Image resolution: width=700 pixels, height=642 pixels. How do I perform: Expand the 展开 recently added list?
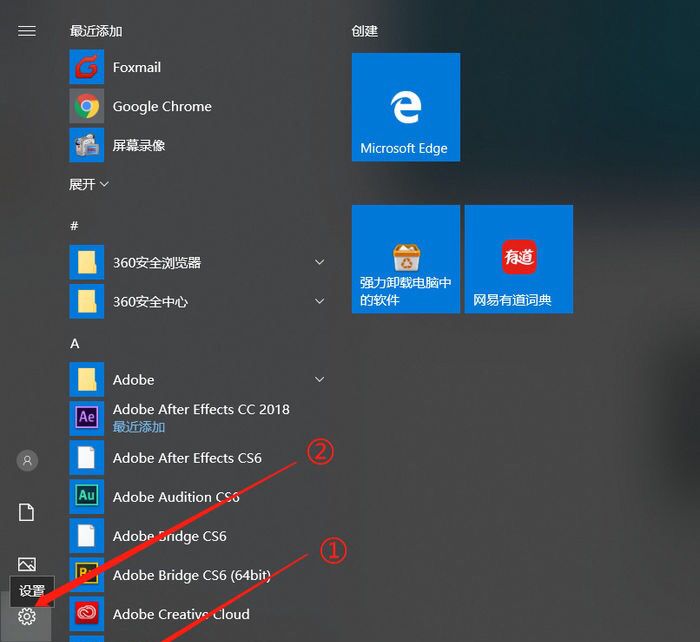coord(88,184)
